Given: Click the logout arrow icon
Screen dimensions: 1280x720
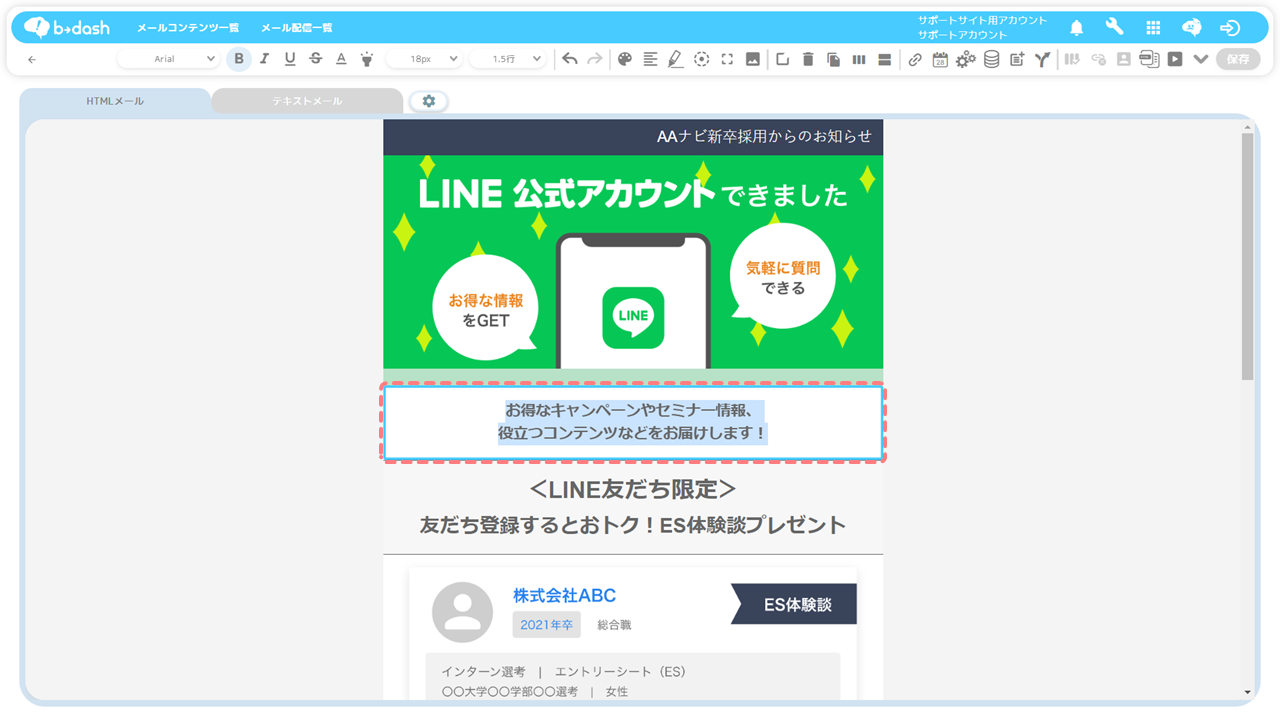Looking at the screenshot, I should click(1230, 28).
